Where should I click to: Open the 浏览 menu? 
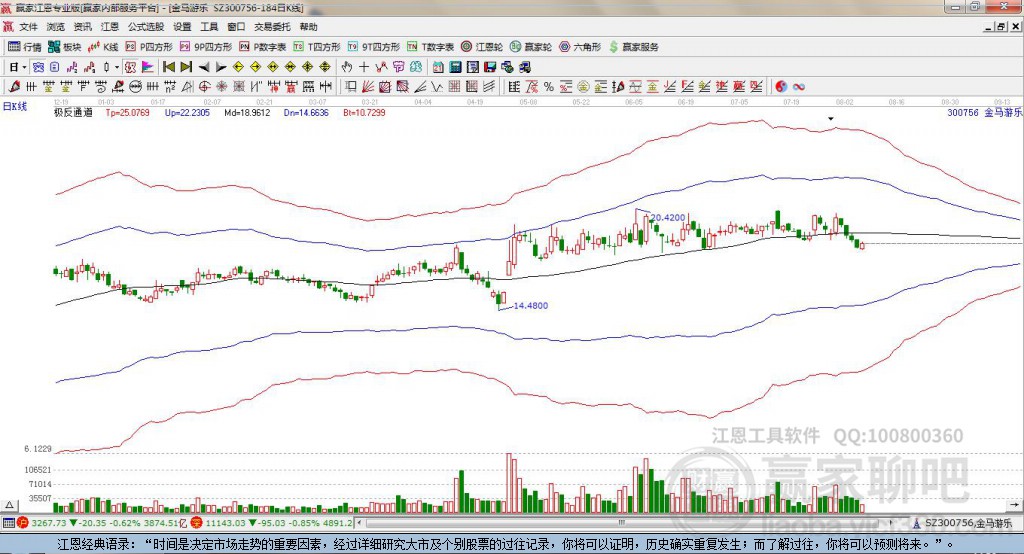[56, 27]
